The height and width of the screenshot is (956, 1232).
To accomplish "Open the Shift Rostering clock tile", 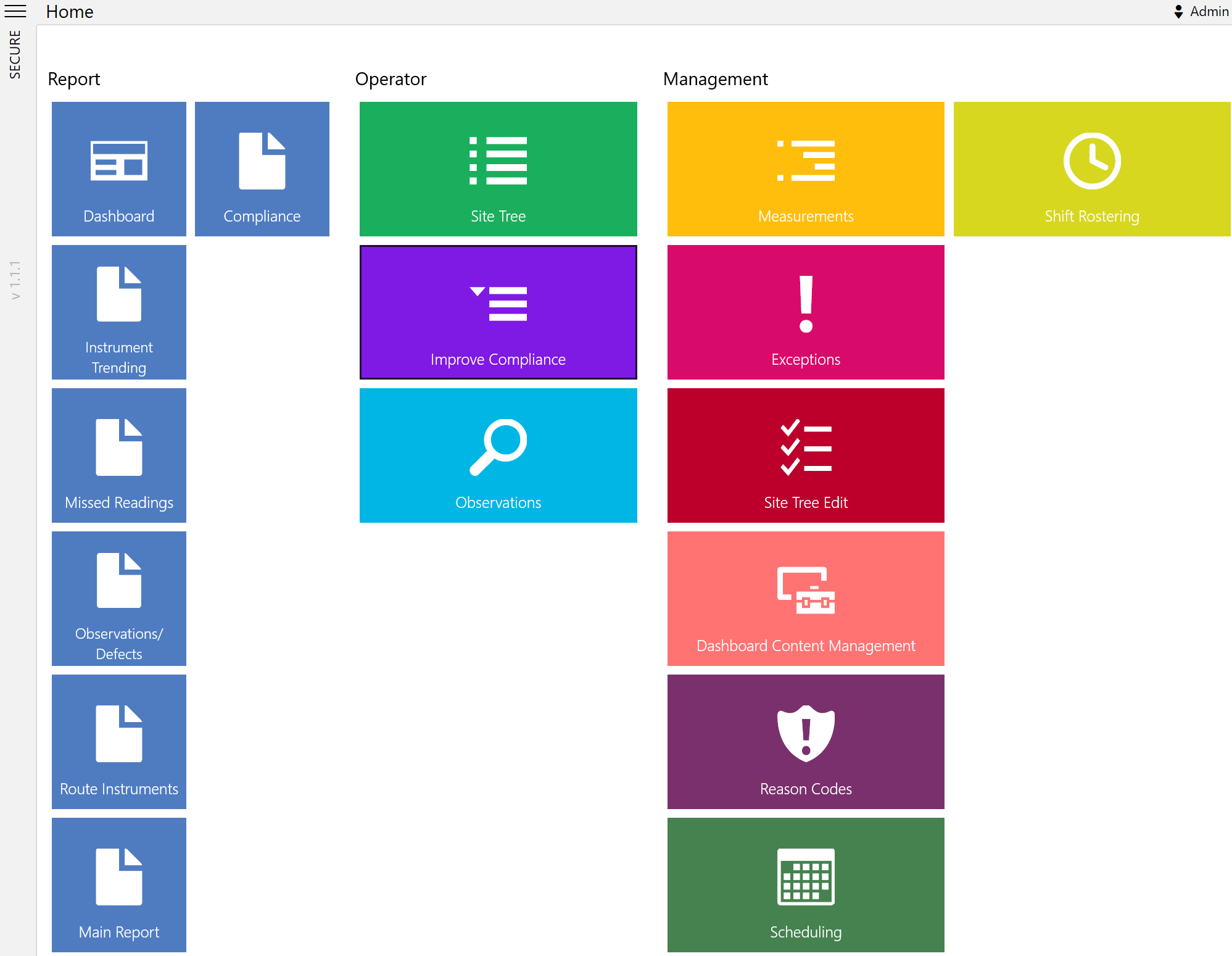I will pyautogui.click(x=1092, y=169).
